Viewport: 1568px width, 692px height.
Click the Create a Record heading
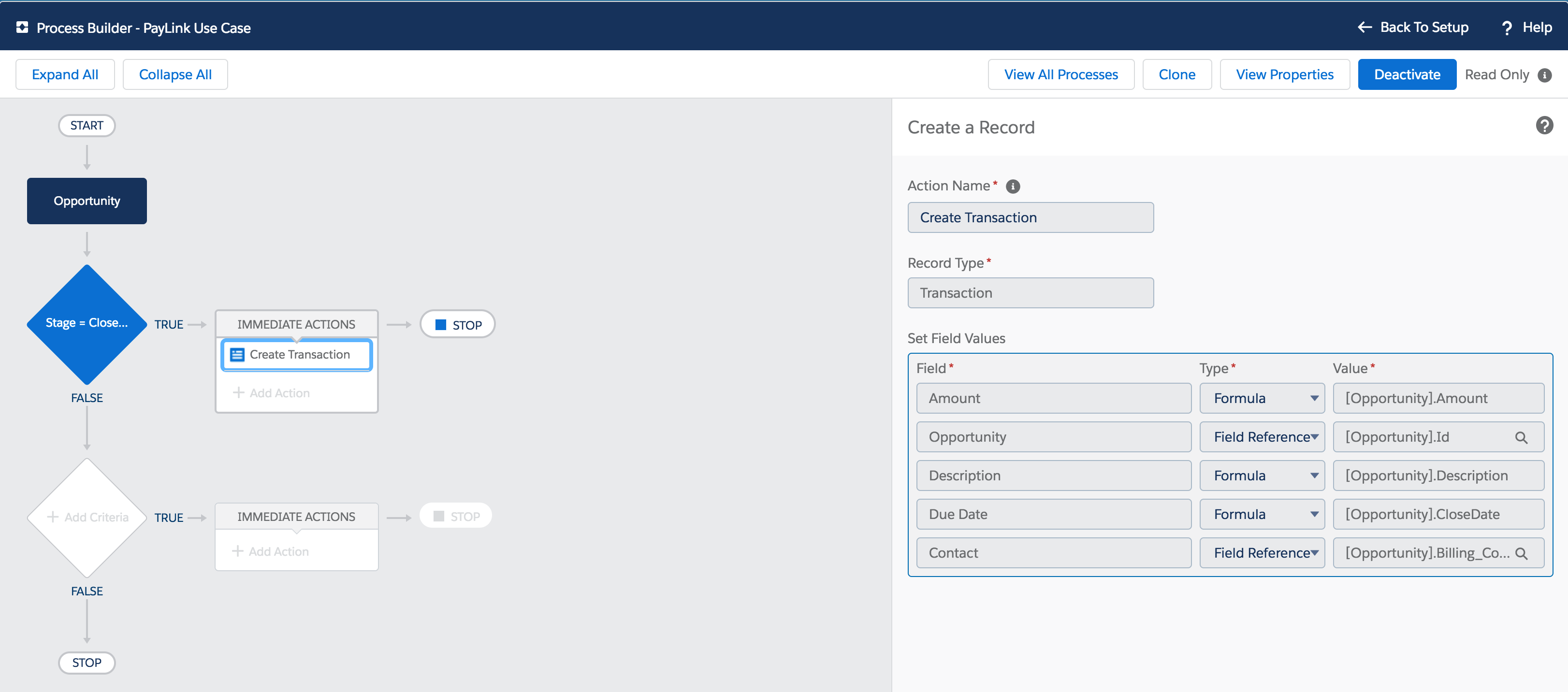(x=971, y=128)
